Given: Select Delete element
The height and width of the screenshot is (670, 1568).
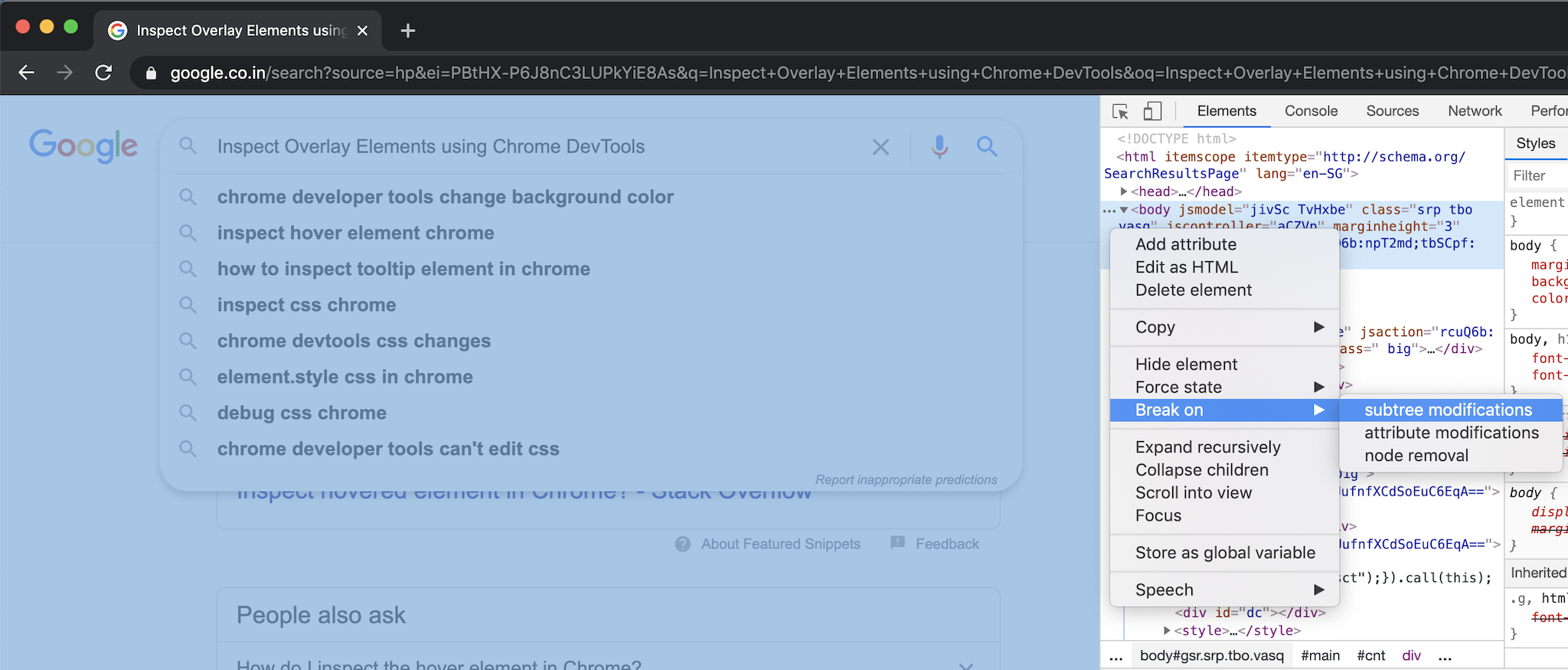Looking at the screenshot, I should [x=1224, y=290].
